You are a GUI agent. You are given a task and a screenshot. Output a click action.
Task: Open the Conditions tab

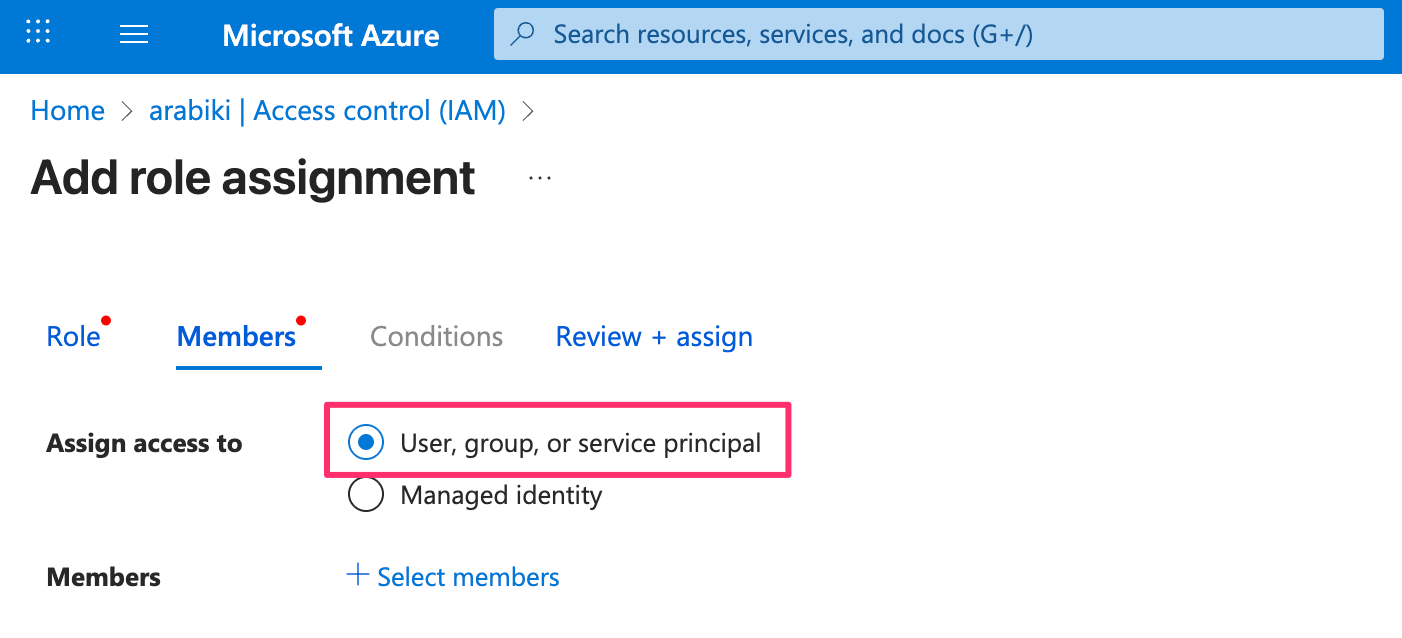point(436,337)
